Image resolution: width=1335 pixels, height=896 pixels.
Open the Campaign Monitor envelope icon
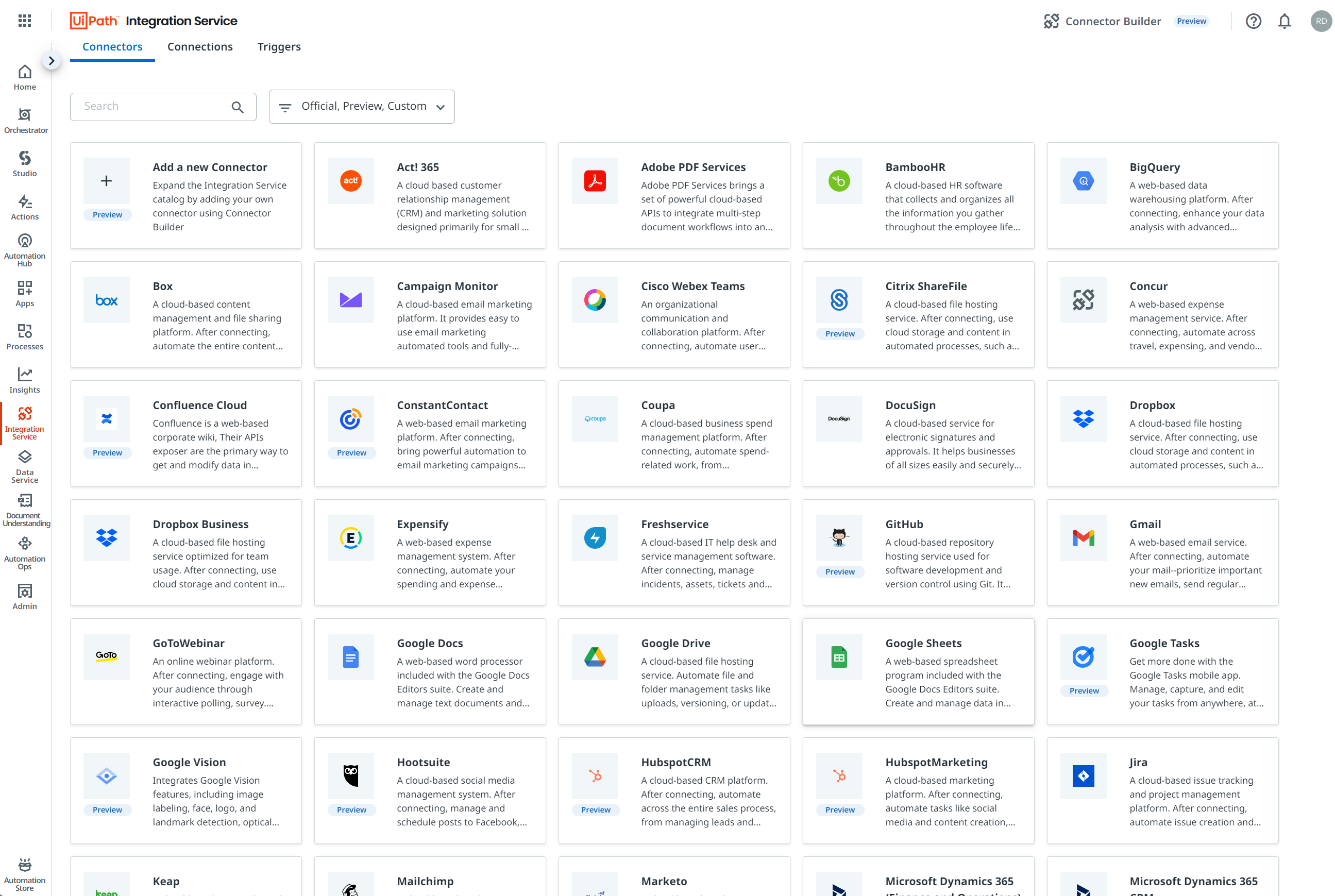pos(351,300)
